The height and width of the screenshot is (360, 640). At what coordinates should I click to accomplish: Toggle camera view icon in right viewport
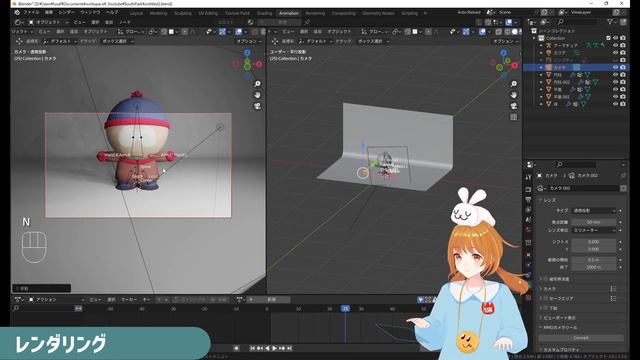(x=514, y=106)
